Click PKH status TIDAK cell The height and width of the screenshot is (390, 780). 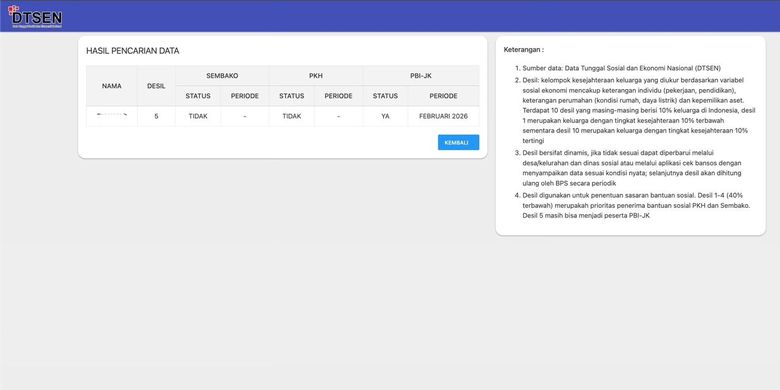[292, 116]
